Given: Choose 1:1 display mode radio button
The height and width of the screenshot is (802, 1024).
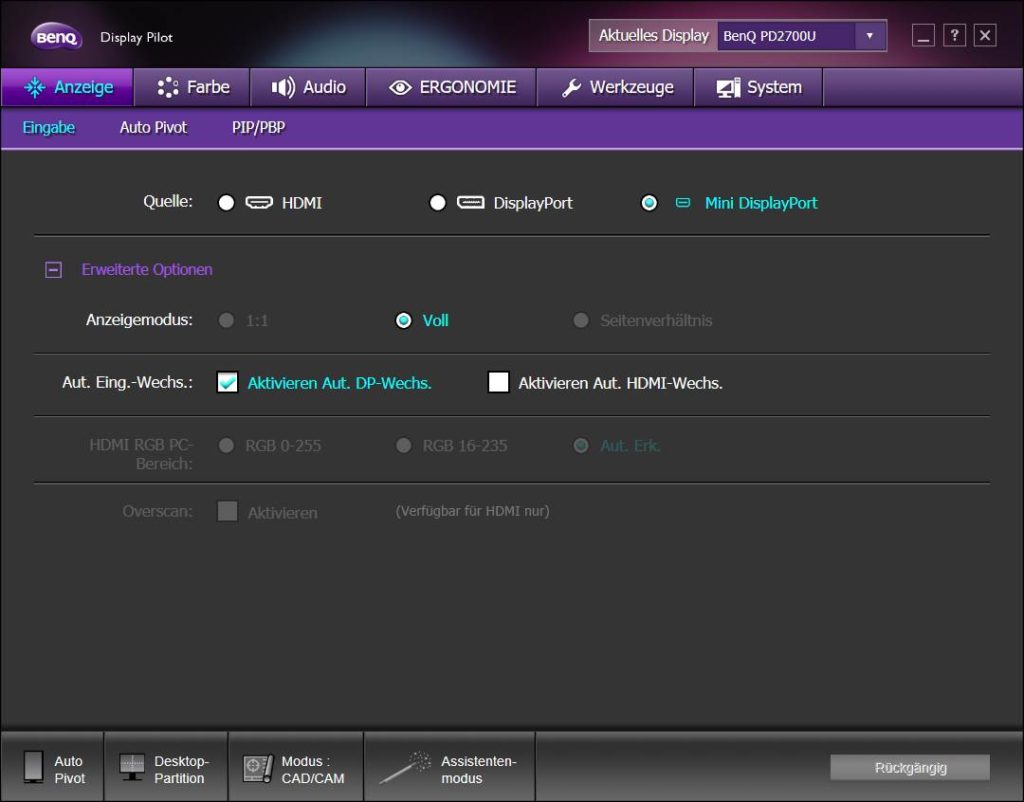Looking at the screenshot, I should (x=227, y=321).
